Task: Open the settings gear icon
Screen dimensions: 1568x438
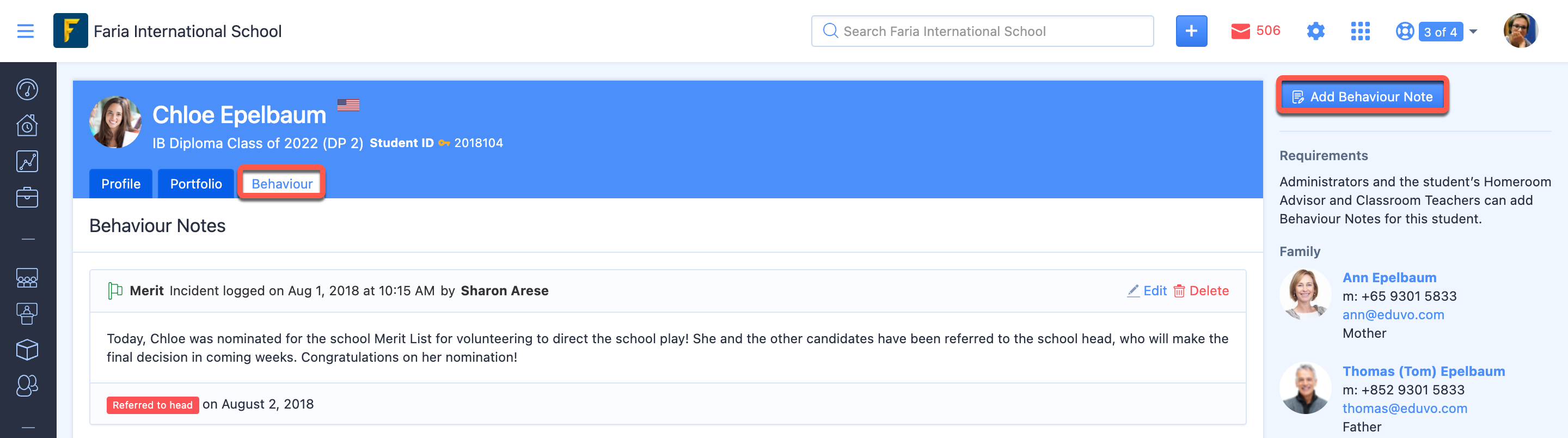Action: [x=1315, y=31]
